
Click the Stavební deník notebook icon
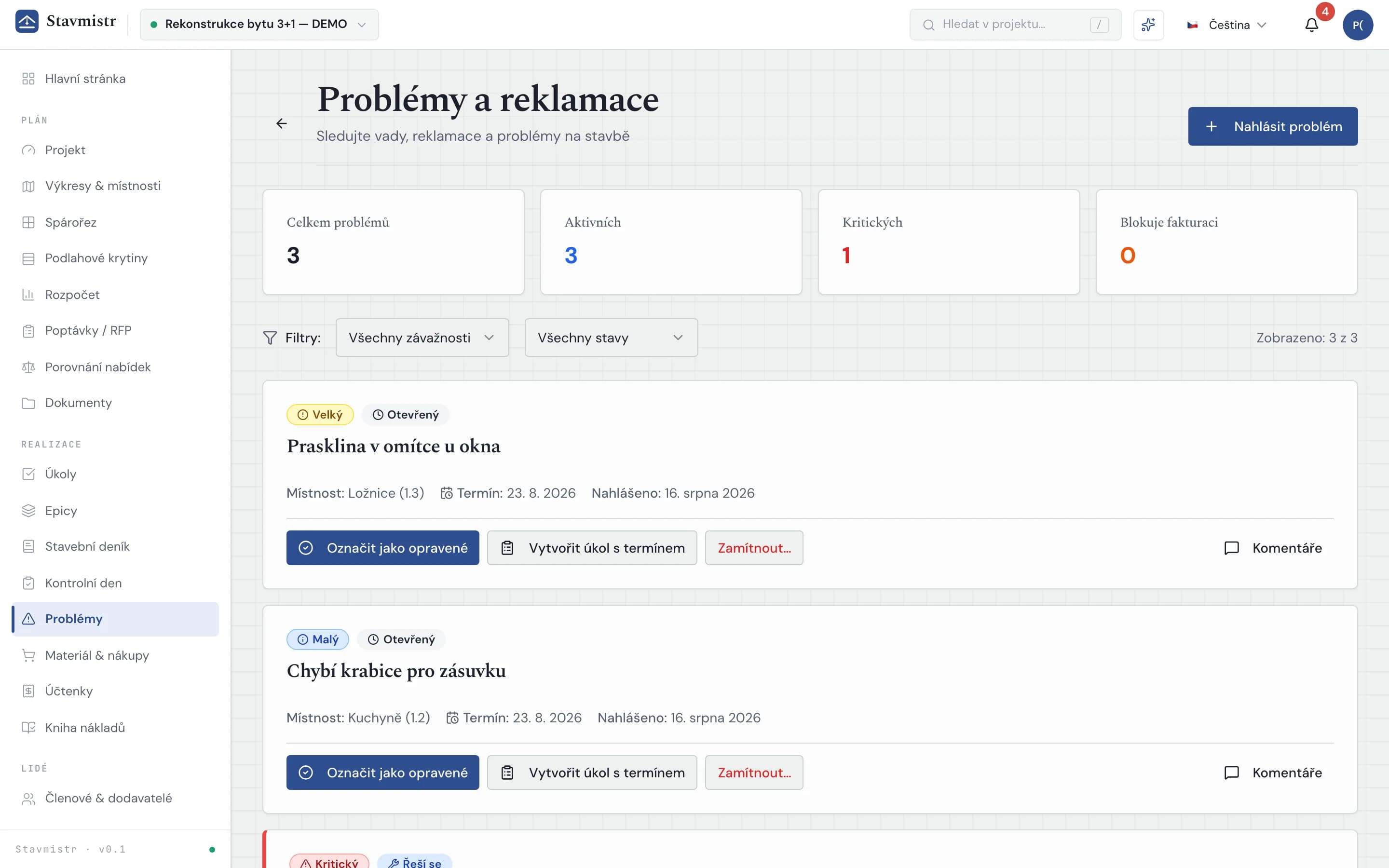click(28, 546)
